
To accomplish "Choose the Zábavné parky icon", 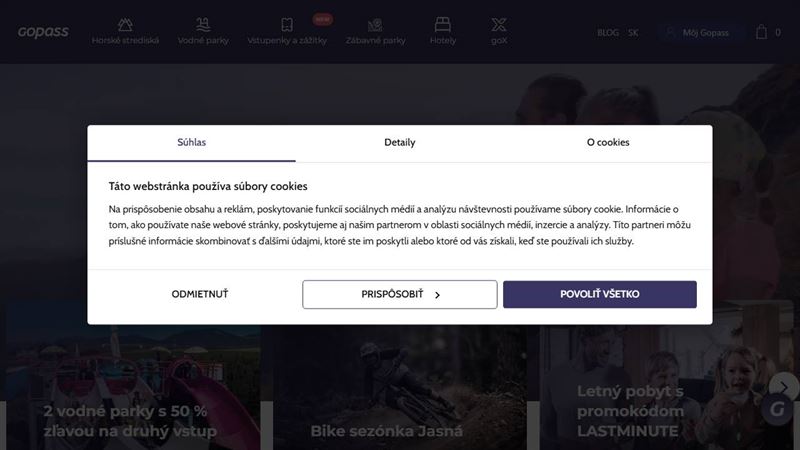I will point(375,24).
